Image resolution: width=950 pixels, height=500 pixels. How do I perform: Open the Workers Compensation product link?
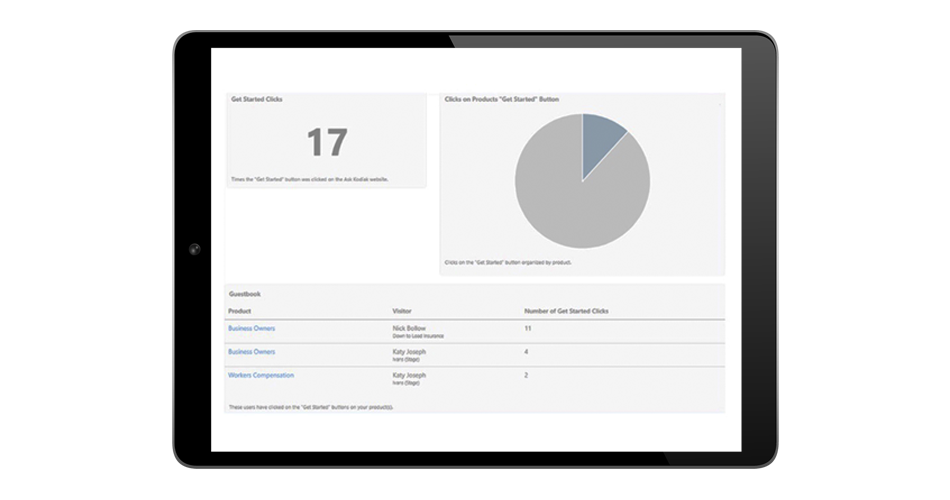pos(261,375)
